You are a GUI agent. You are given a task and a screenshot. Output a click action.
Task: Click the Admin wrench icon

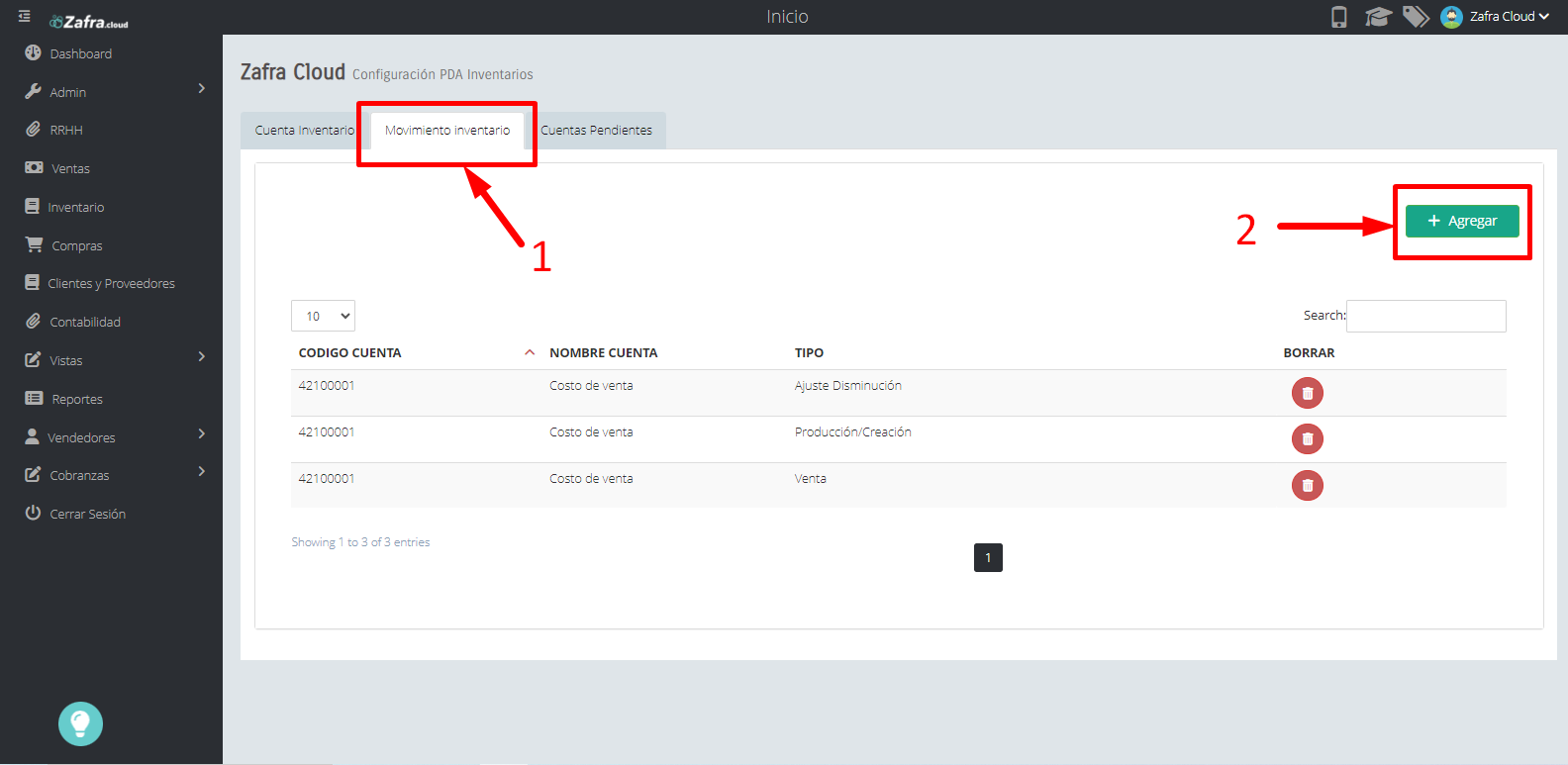tap(33, 91)
